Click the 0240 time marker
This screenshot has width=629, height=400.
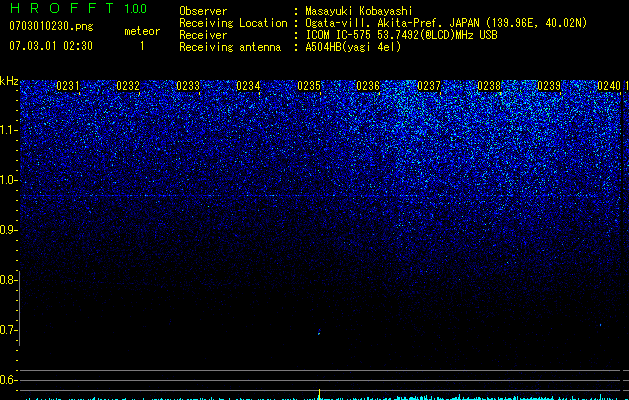(x=609, y=86)
